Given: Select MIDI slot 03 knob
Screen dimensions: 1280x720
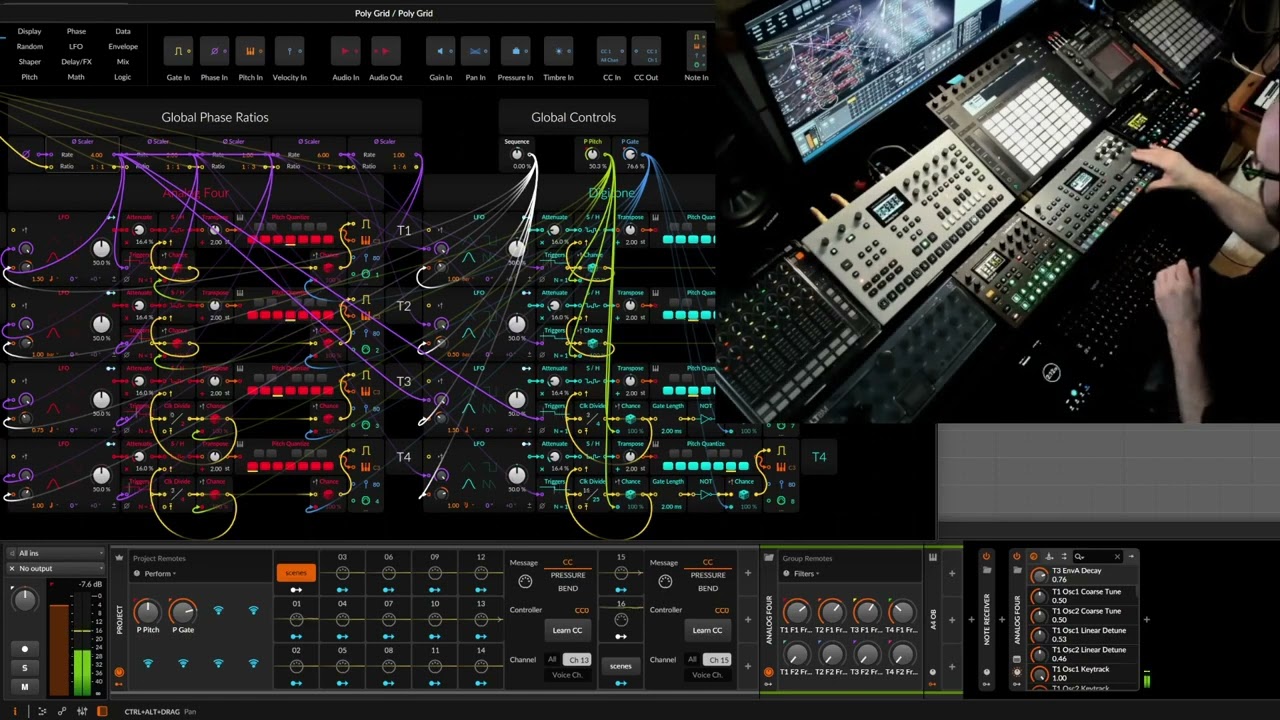Looking at the screenshot, I should 342,572.
